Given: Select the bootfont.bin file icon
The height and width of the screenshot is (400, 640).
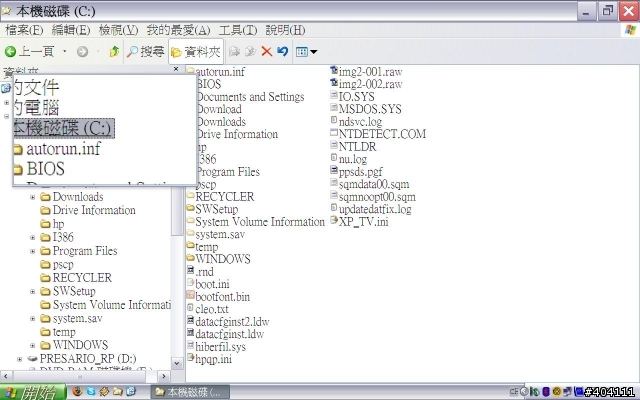Looking at the screenshot, I should pos(190,295).
